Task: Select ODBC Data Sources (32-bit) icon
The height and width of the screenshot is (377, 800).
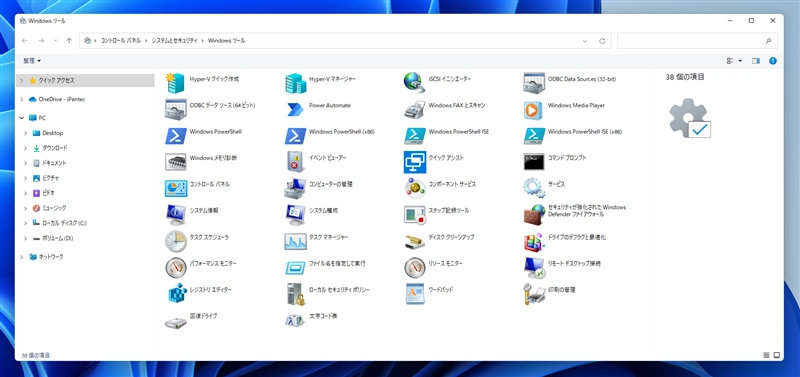Action: click(x=534, y=83)
